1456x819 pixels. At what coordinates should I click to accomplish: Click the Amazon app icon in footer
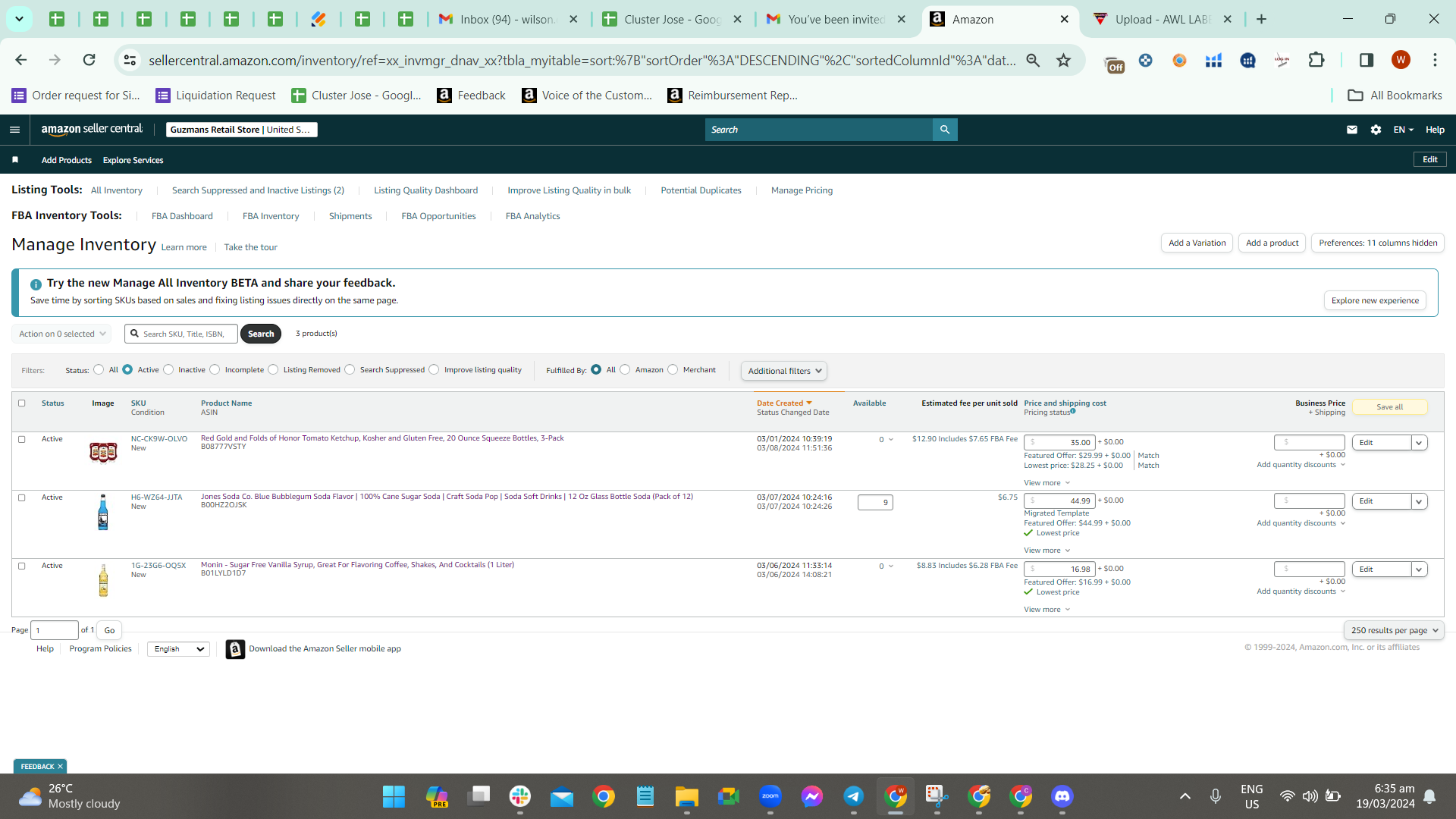(x=235, y=649)
